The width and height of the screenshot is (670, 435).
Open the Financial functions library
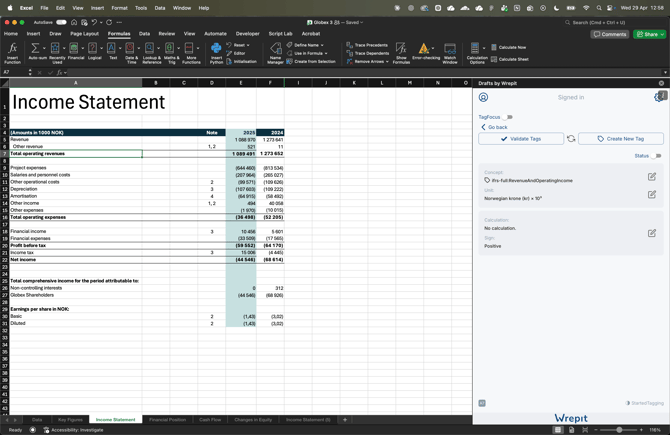[x=76, y=51]
